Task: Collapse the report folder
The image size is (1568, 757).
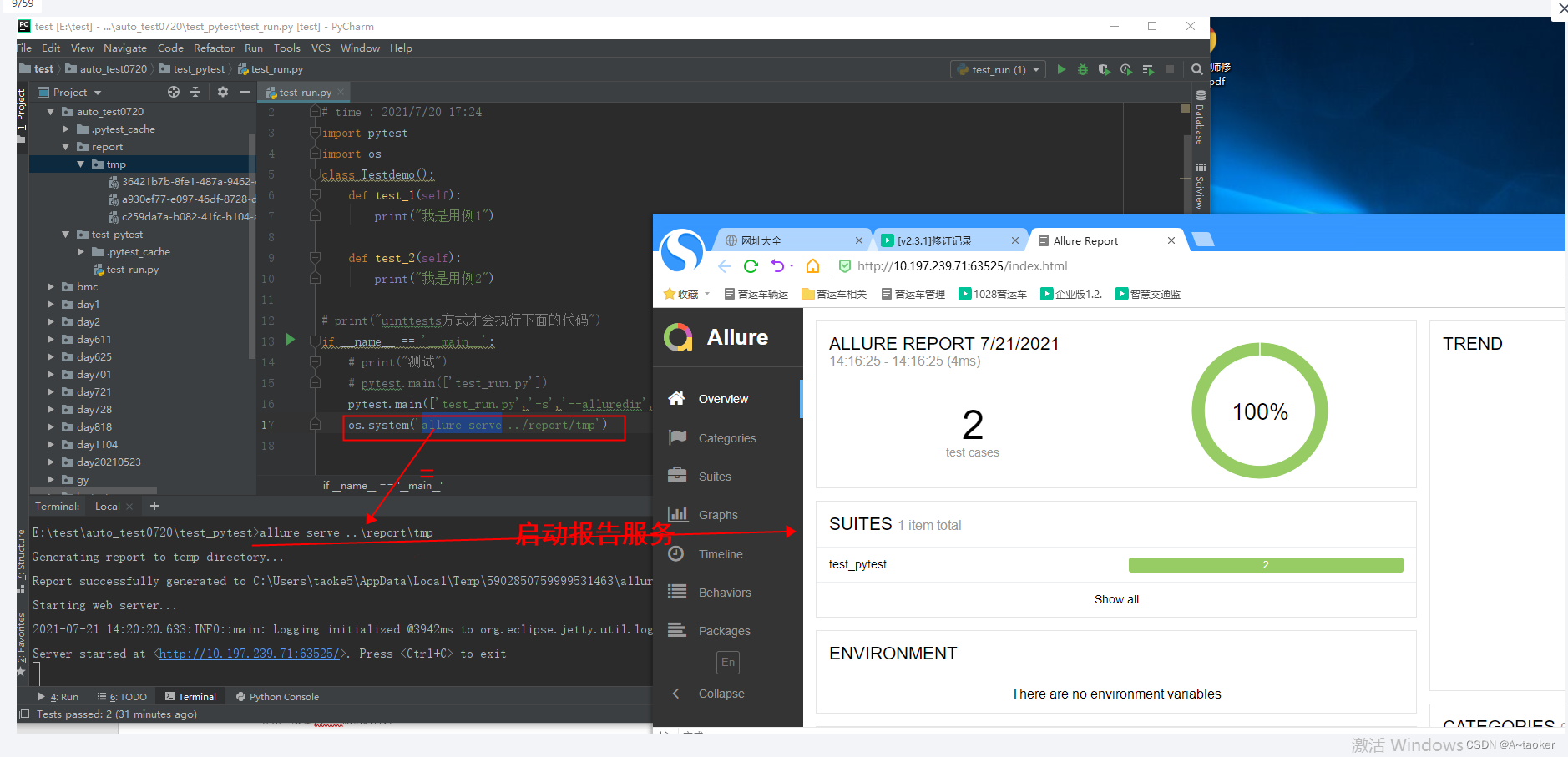Action: click(x=66, y=147)
